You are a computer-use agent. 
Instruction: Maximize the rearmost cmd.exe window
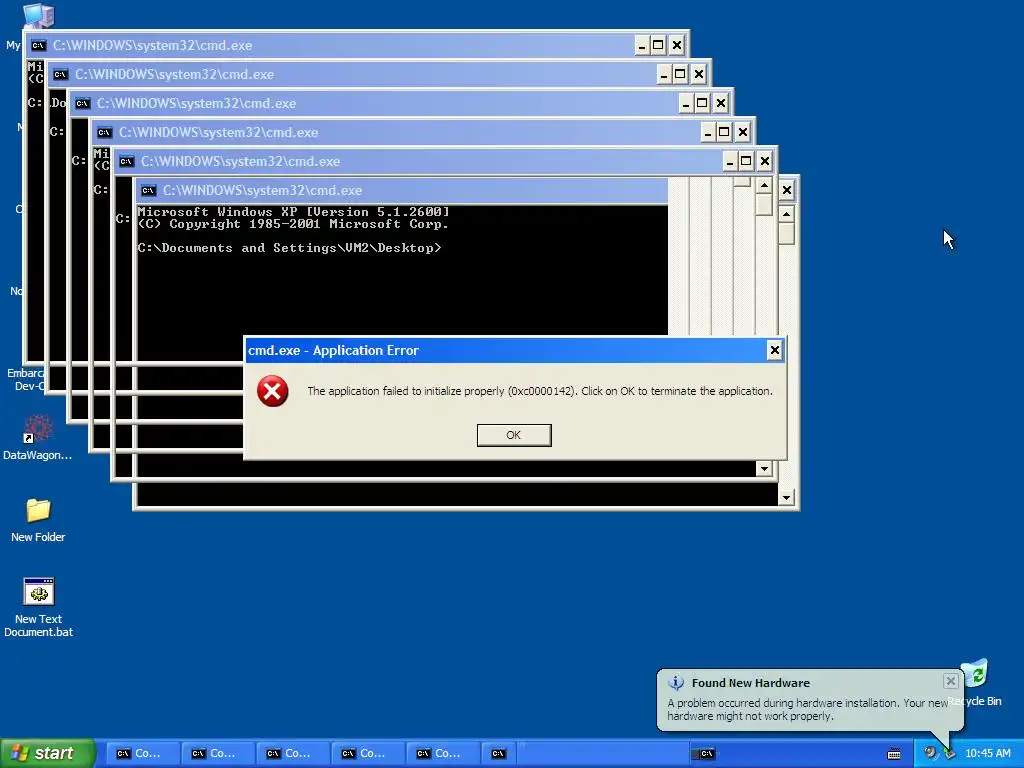coord(658,45)
